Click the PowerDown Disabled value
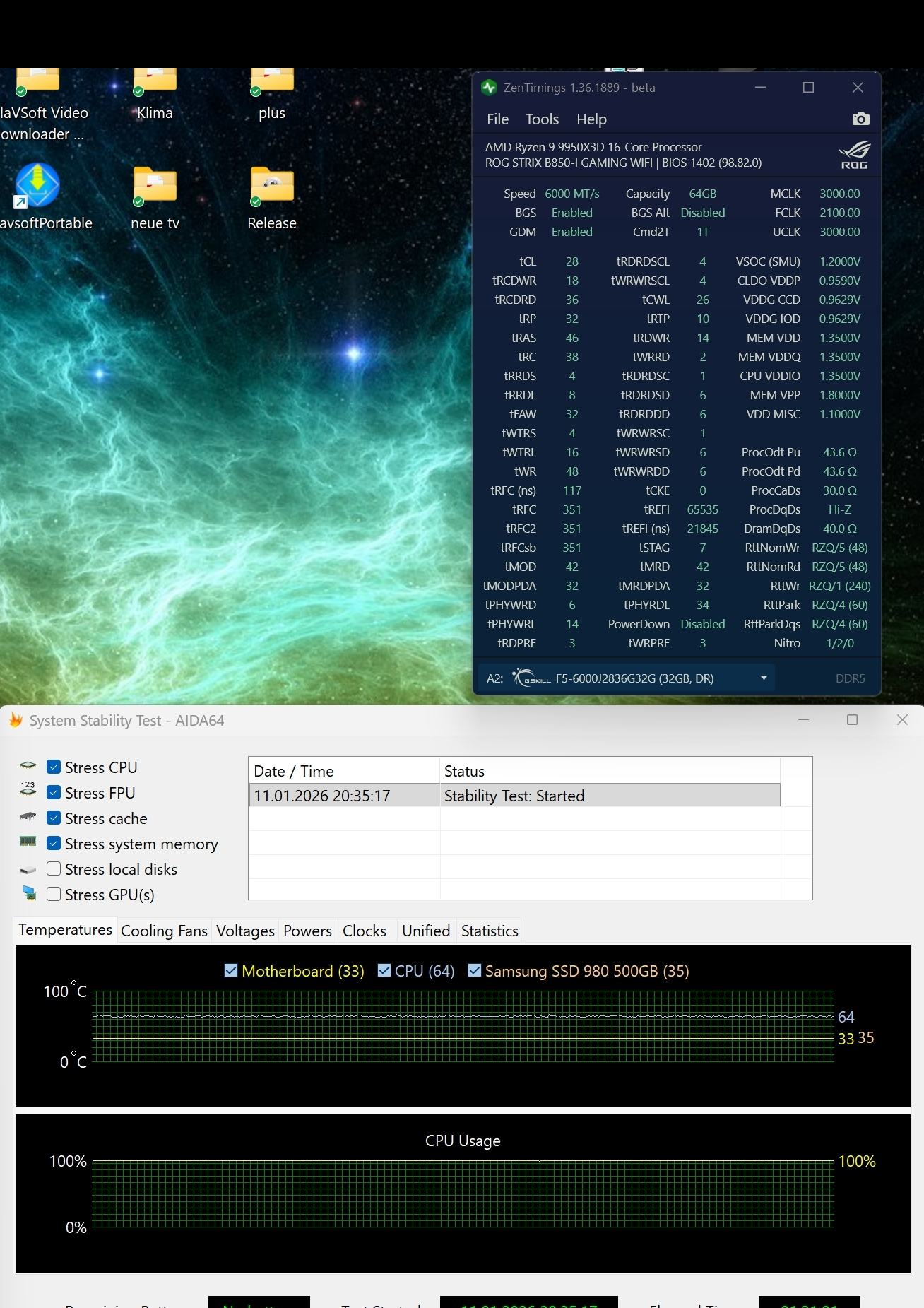 click(703, 623)
